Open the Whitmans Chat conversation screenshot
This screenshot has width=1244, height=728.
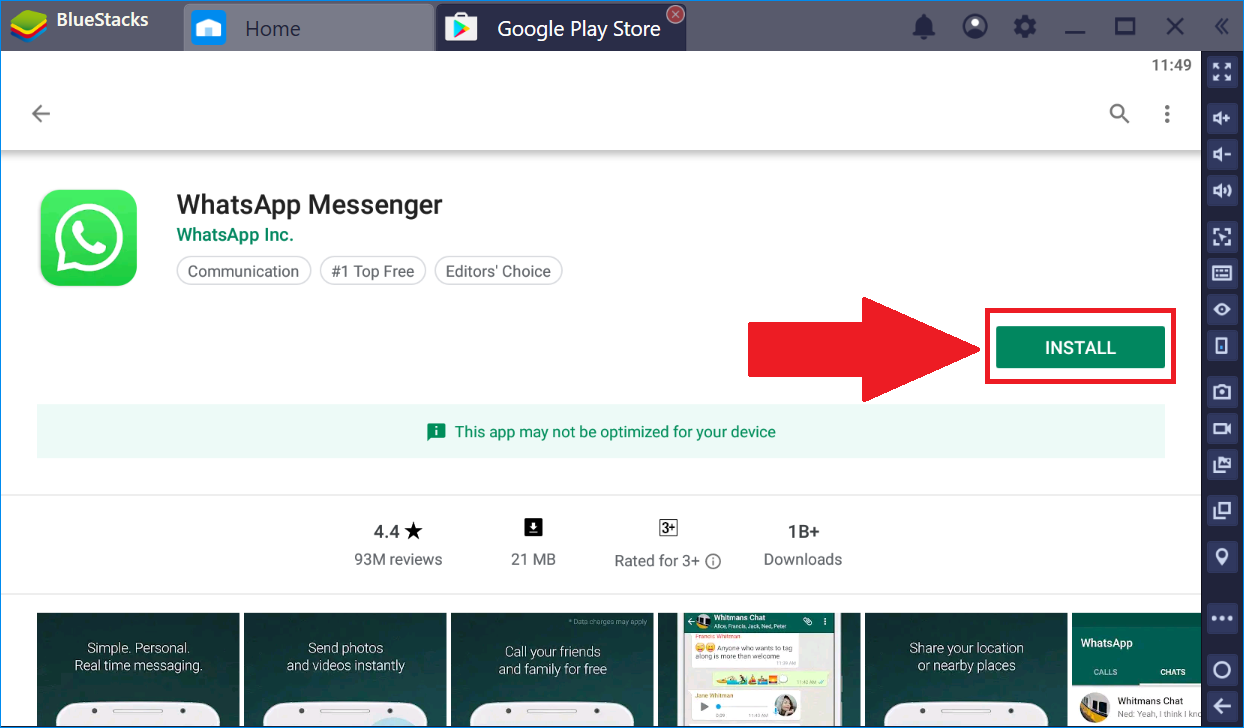tap(759, 669)
